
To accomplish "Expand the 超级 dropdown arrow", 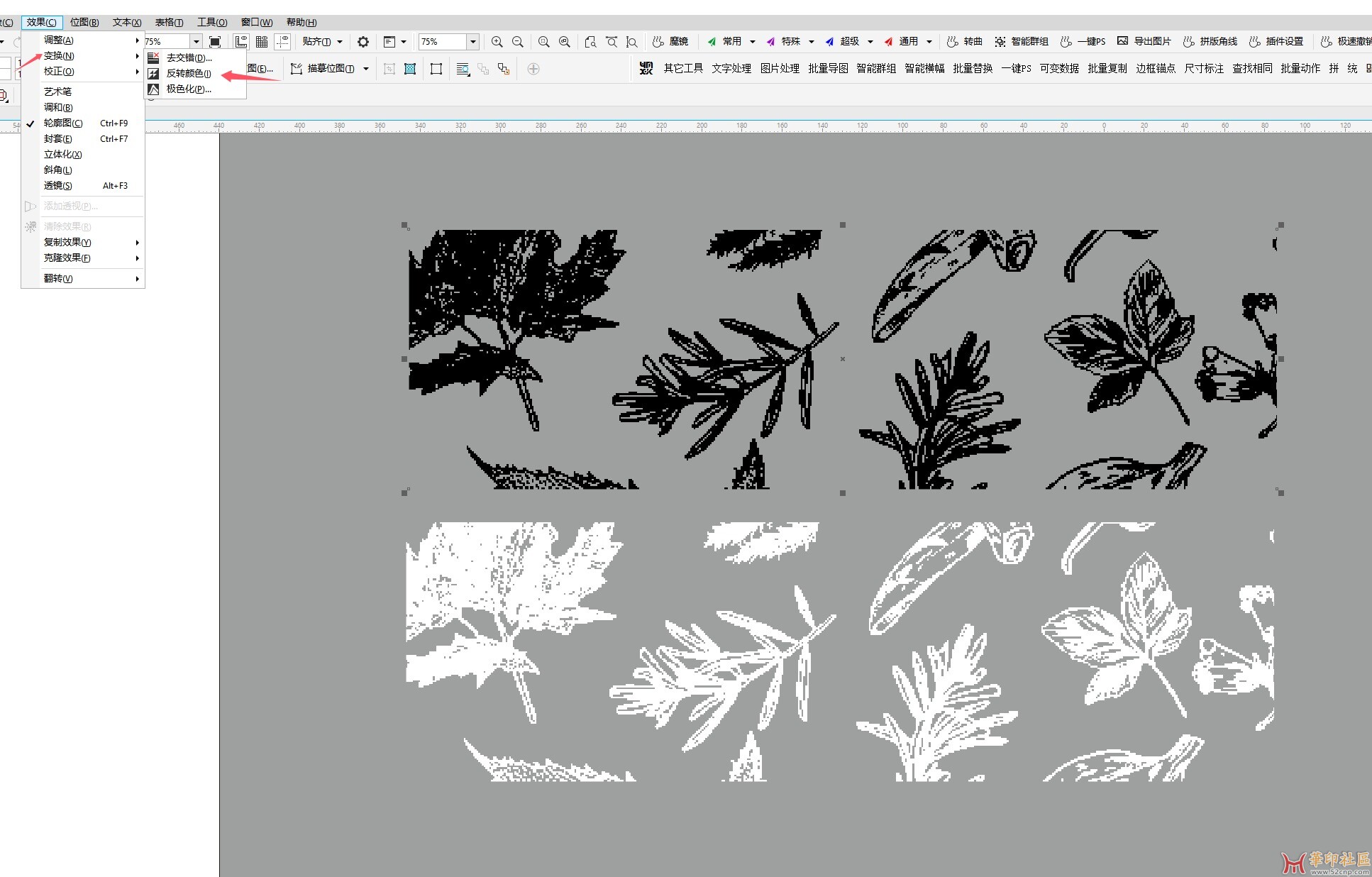I will click(870, 42).
